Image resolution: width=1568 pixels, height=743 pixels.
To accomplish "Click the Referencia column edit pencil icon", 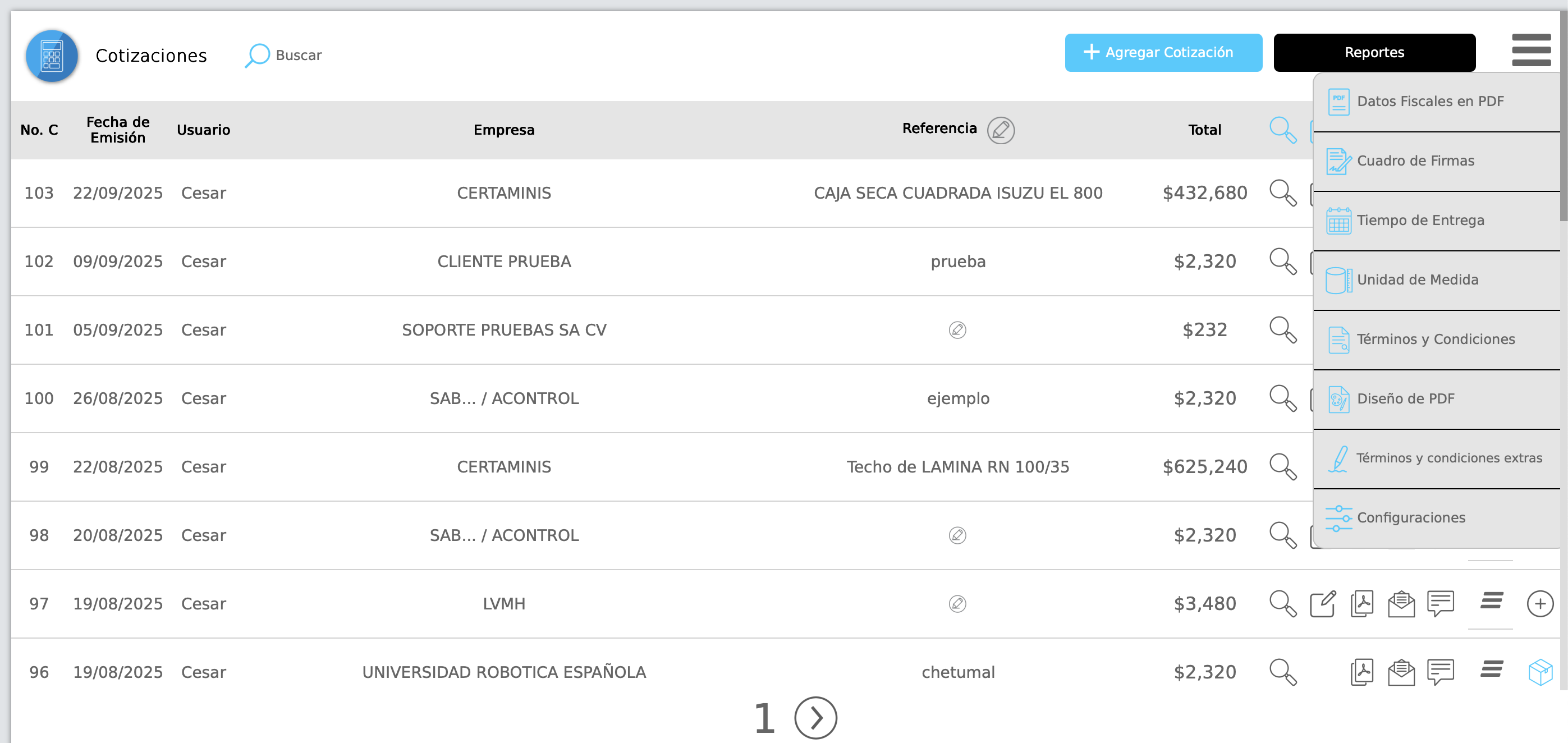I will (1000, 130).
